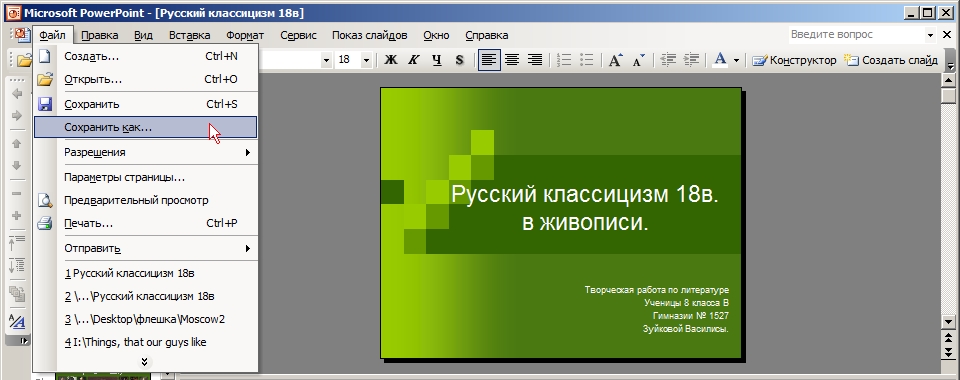Image resolution: width=960 pixels, height=380 pixels.
Task: Expand the Отправить submenu
Action: pyautogui.click(x=146, y=248)
